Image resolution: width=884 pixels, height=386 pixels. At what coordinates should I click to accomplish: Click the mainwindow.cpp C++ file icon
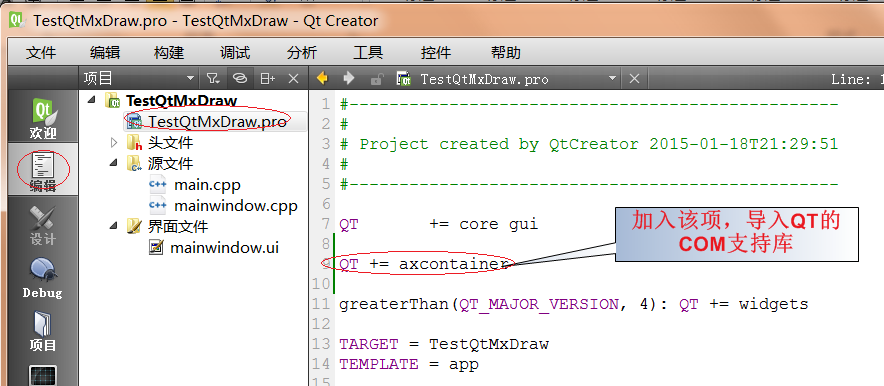(157, 206)
